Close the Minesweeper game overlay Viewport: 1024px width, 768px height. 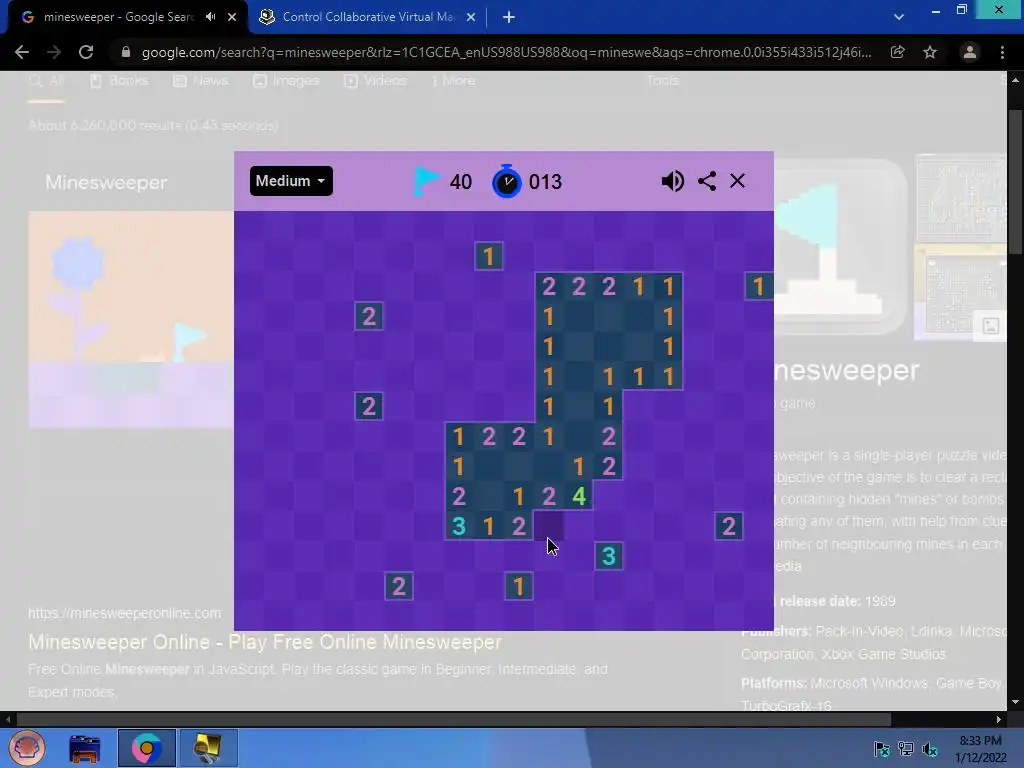[737, 181]
